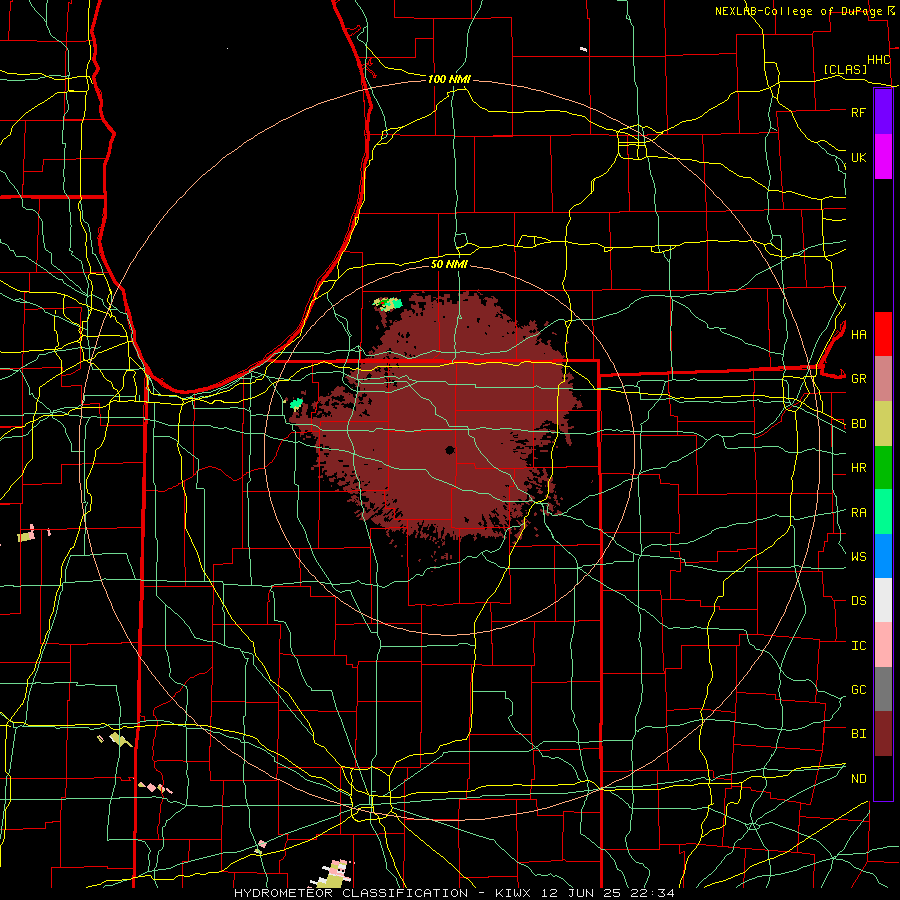Click the mint green RA legend color block
The height and width of the screenshot is (900, 900).
click(x=883, y=511)
